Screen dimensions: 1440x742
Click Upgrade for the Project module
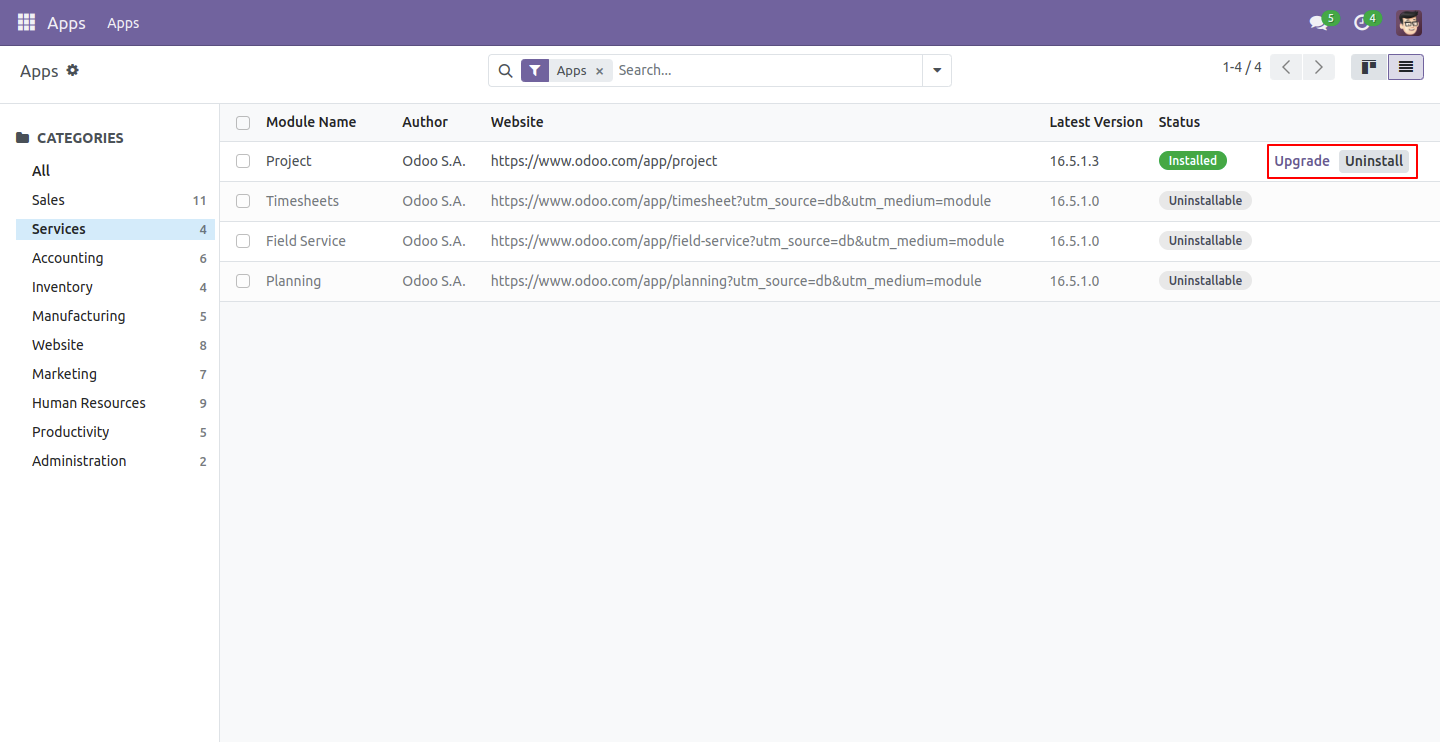pyautogui.click(x=1302, y=161)
